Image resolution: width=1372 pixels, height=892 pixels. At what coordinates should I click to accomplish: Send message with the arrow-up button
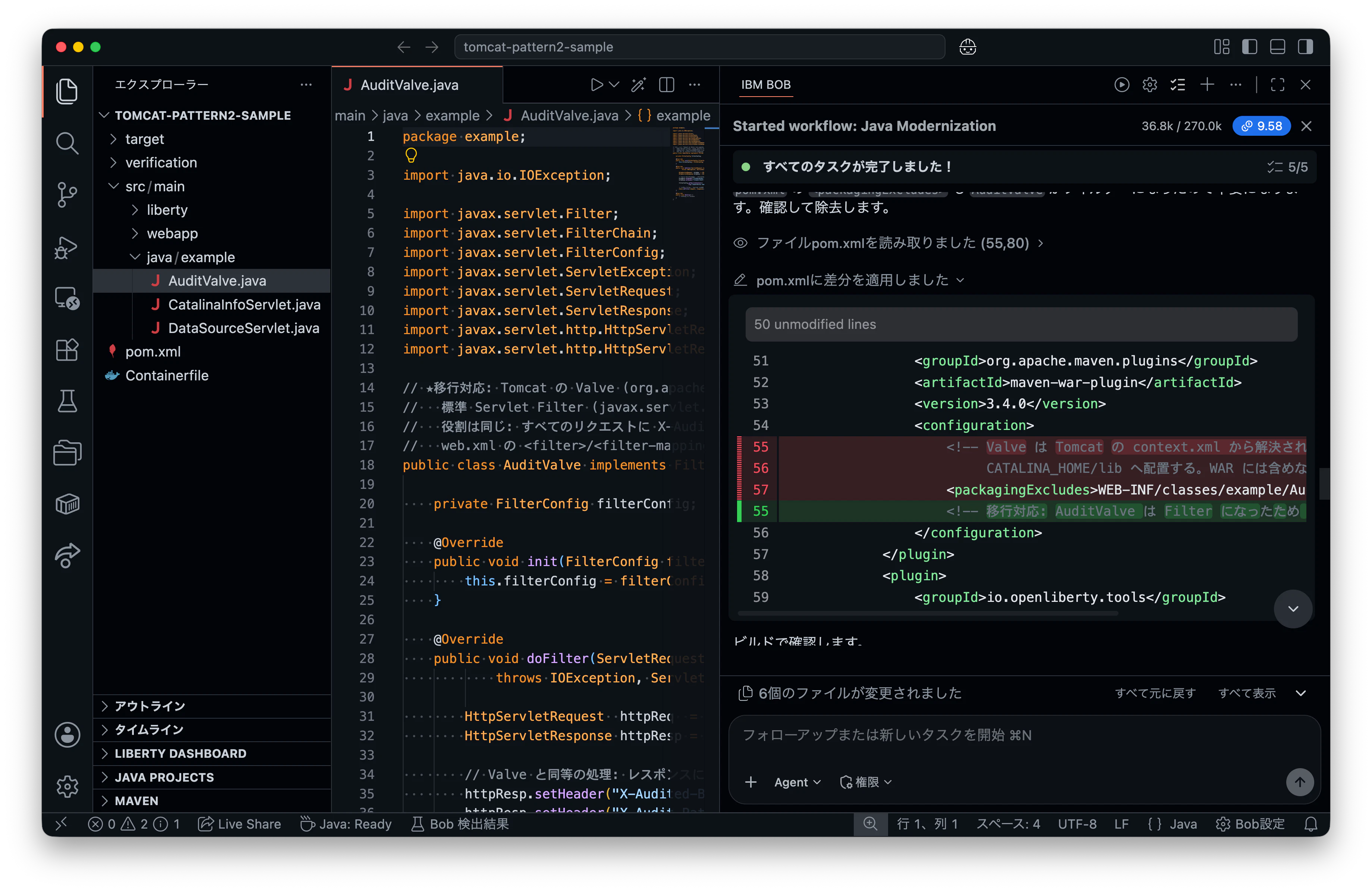1299,782
